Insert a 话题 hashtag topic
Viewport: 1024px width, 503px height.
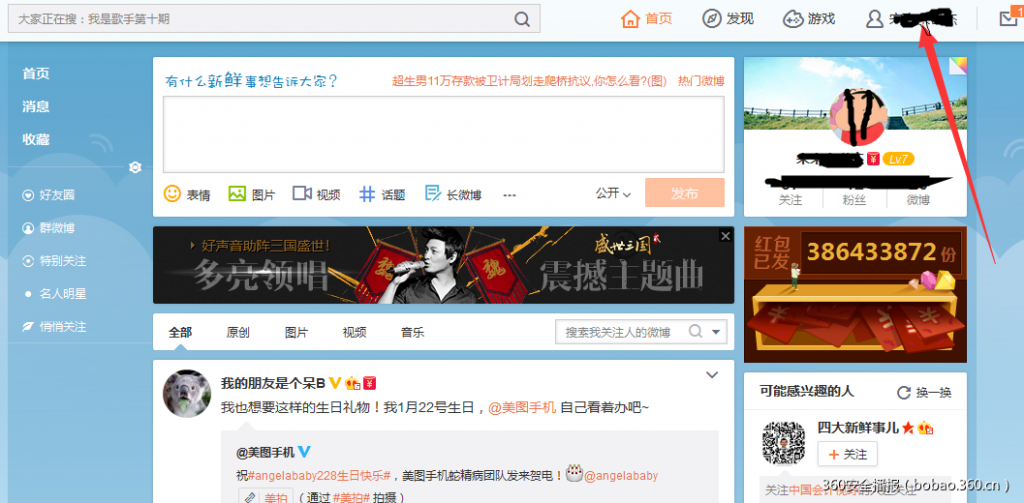368,193
